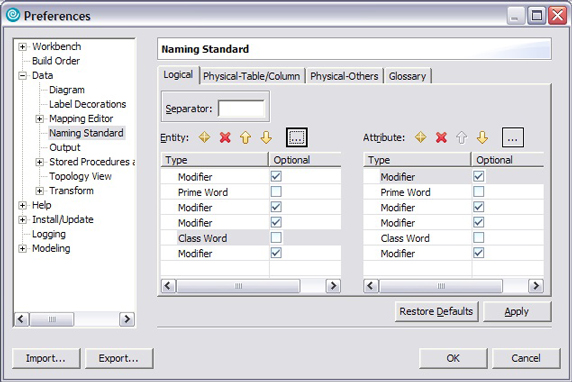This screenshot has height=382, width=572.
Task: Click the Import... button
Action: click(x=46, y=358)
